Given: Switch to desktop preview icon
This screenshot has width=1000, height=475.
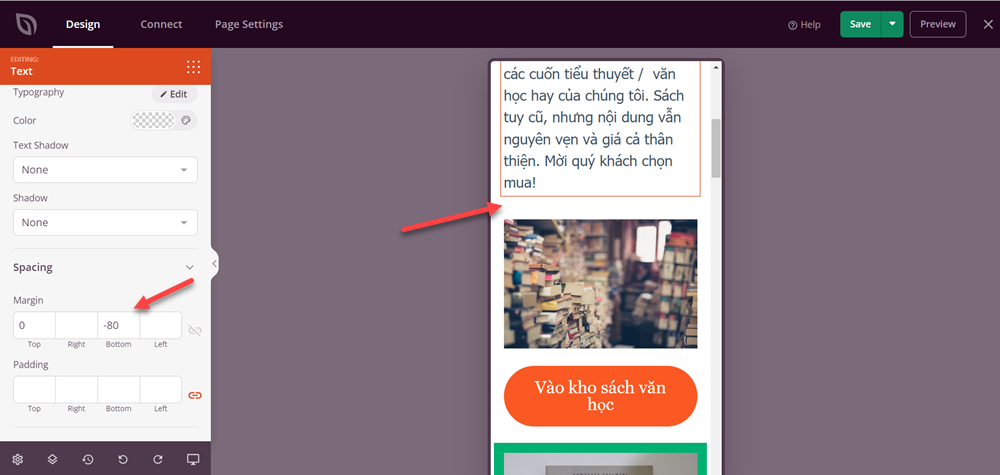Looking at the screenshot, I should point(193,459).
